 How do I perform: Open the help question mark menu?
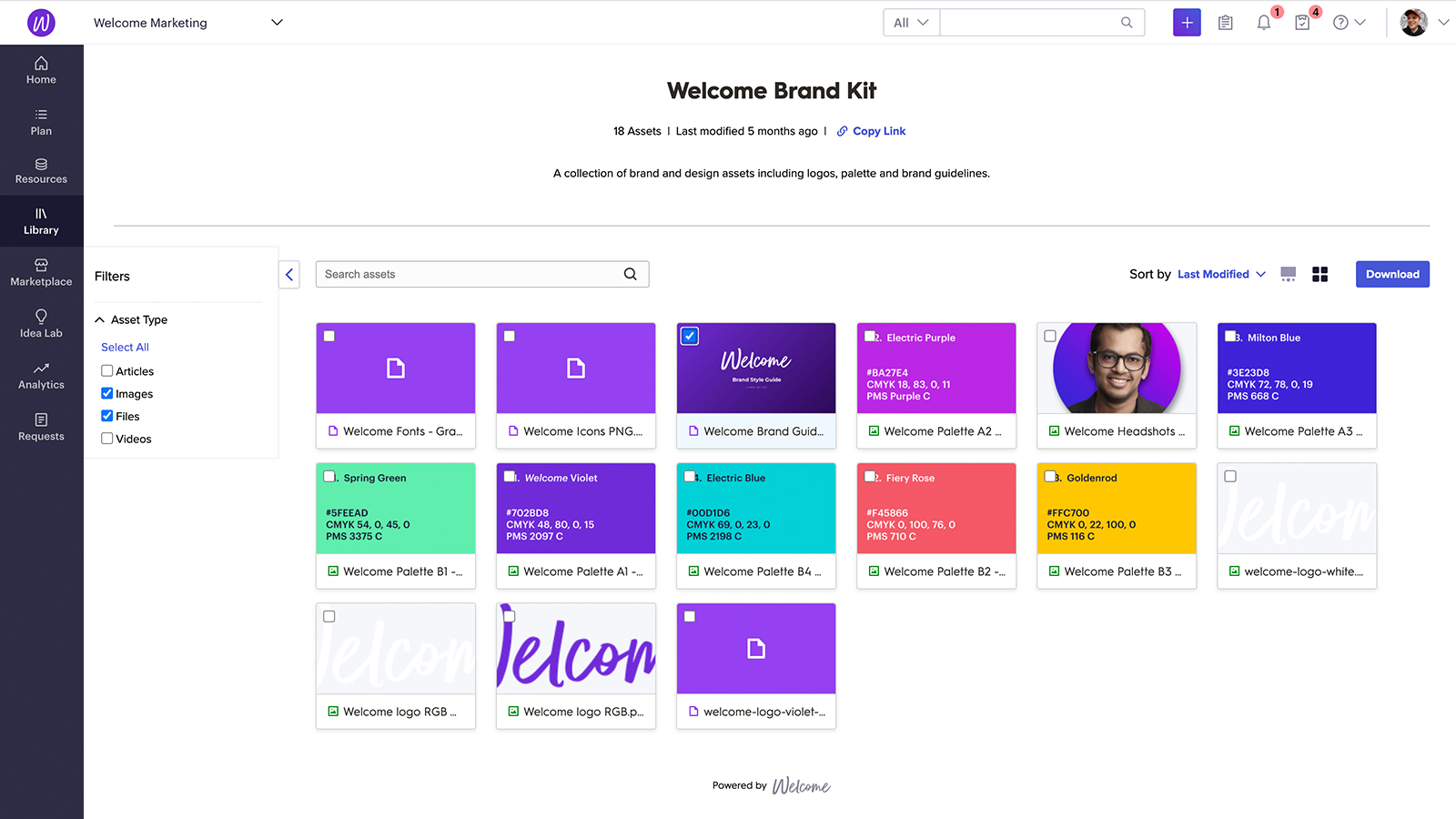1349,23
